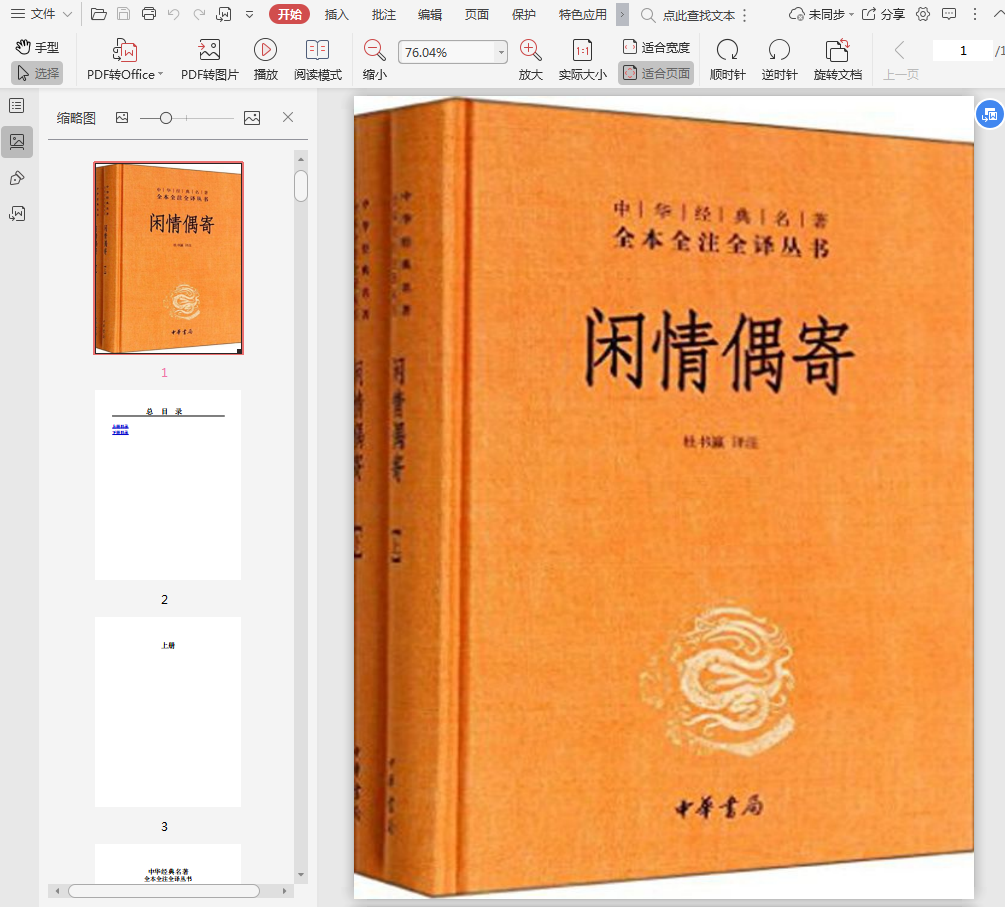Click thumbnail panel scroll up arrow
The width and height of the screenshot is (1005, 907).
[x=301, y=158]
